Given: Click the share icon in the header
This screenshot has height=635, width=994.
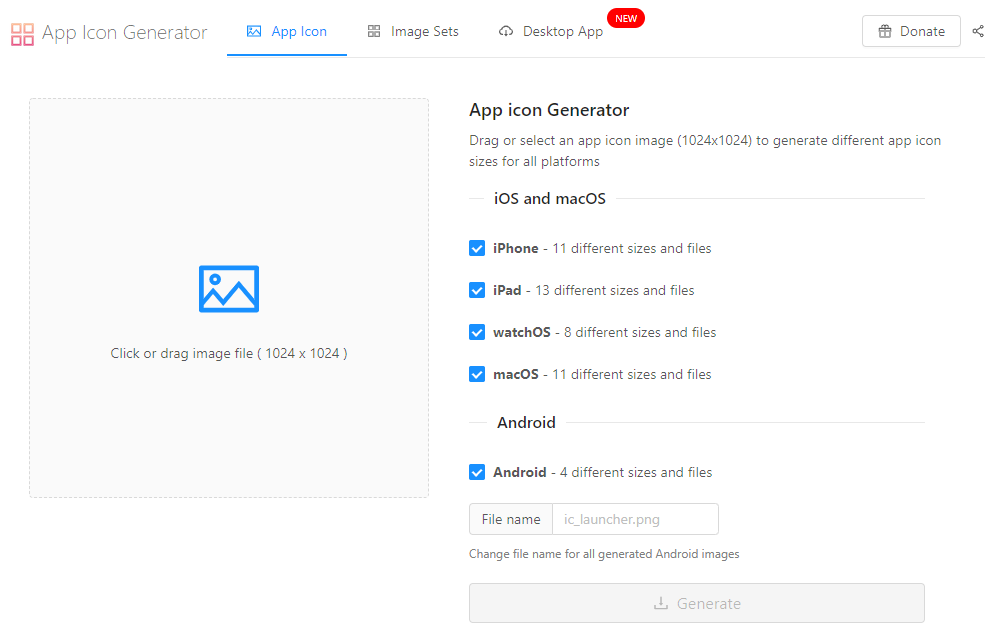Looking at the screenshot, I should (978, 31).
